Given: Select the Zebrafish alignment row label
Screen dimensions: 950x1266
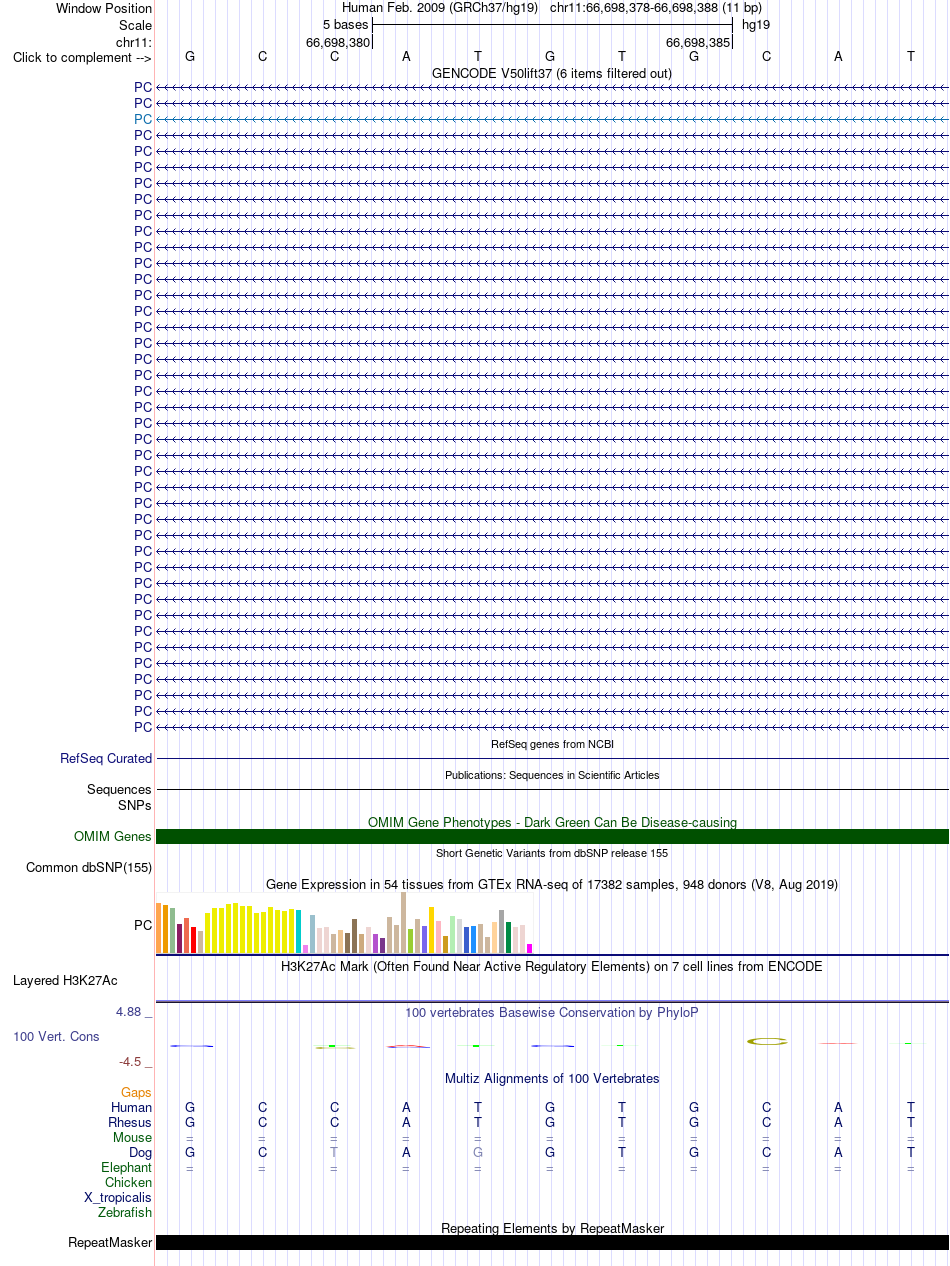Looking at the screenshot, I should point(125,1212).
